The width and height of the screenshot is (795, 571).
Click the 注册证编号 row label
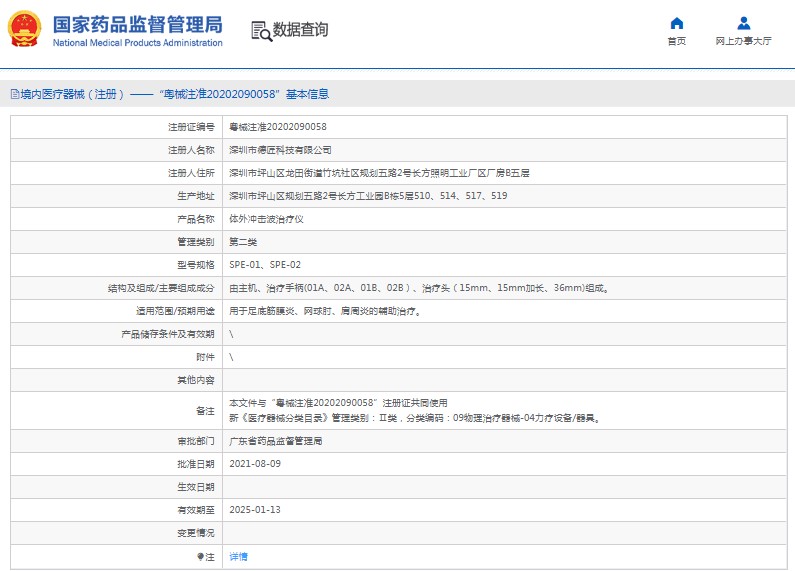pyautogui.click(x=191, y=127)
